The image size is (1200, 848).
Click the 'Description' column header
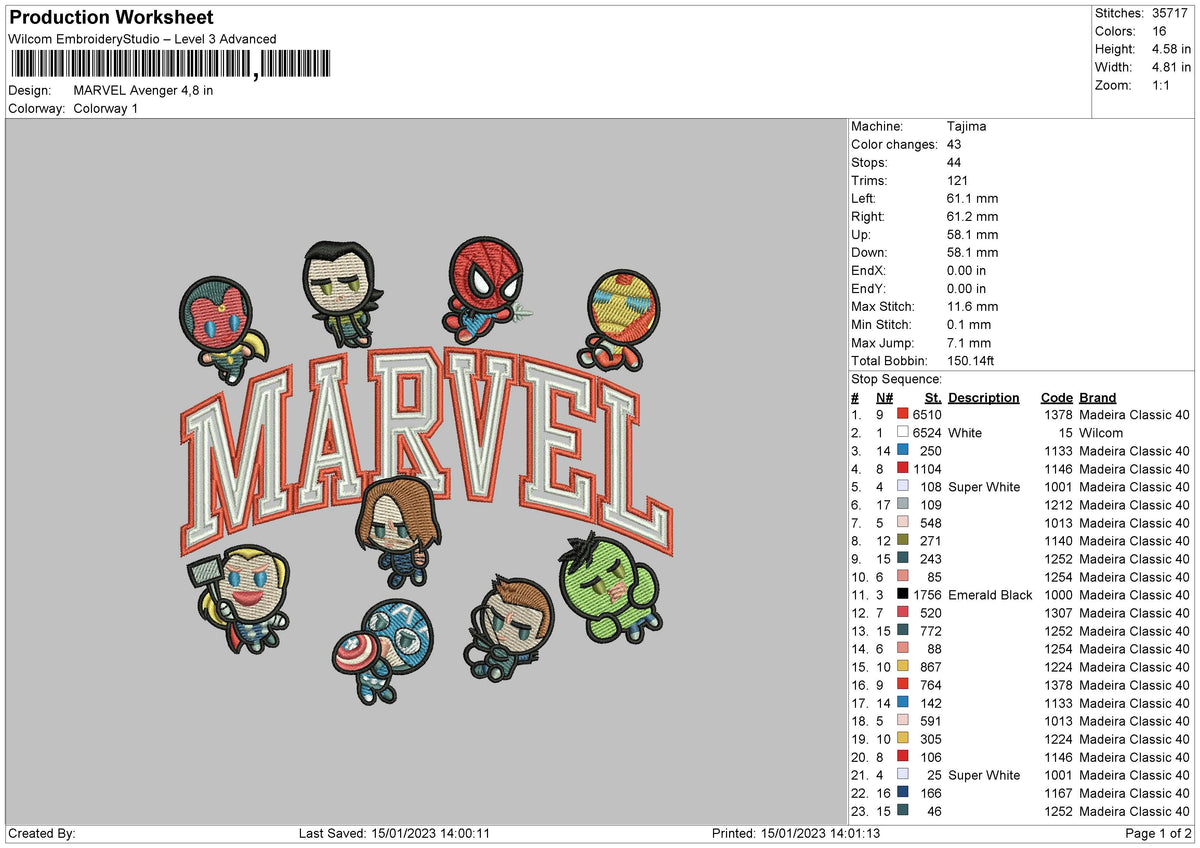click(x=984, y=397)
